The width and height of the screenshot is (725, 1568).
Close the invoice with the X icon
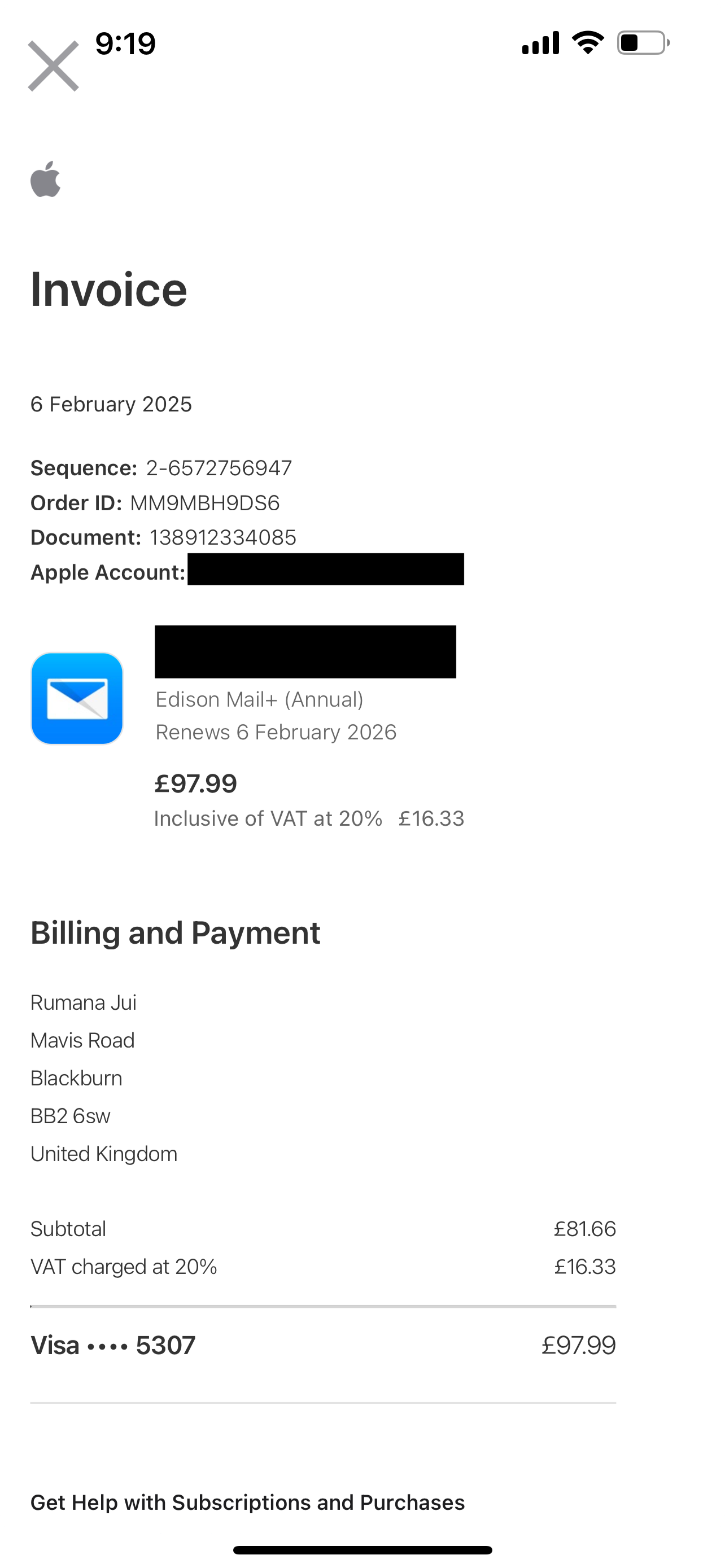click(54, 65)
